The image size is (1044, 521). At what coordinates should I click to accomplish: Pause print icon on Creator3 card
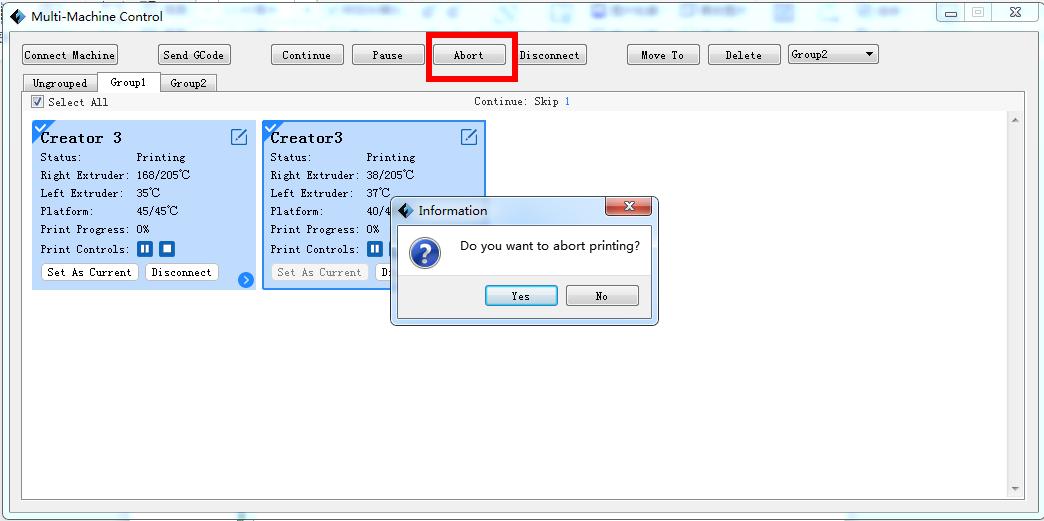coord(375,249)
